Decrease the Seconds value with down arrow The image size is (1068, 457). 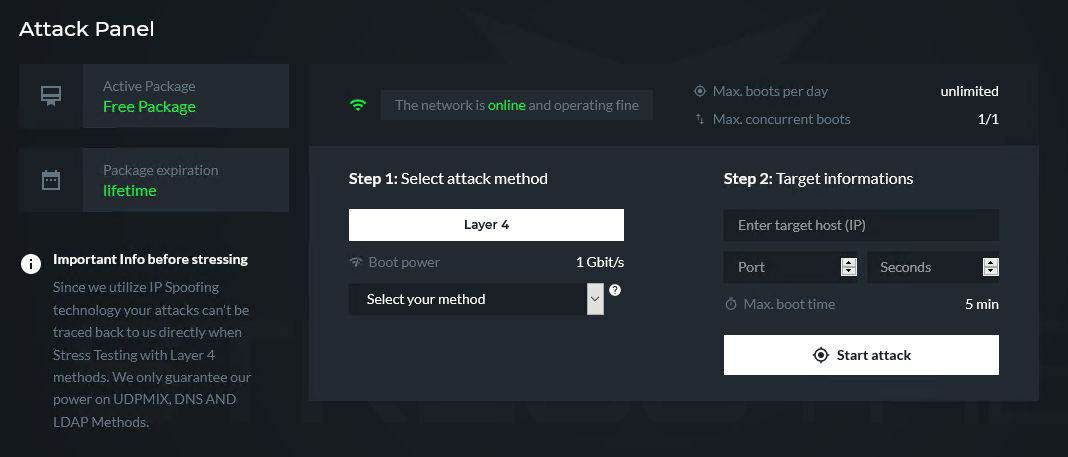tap(991, 272)
